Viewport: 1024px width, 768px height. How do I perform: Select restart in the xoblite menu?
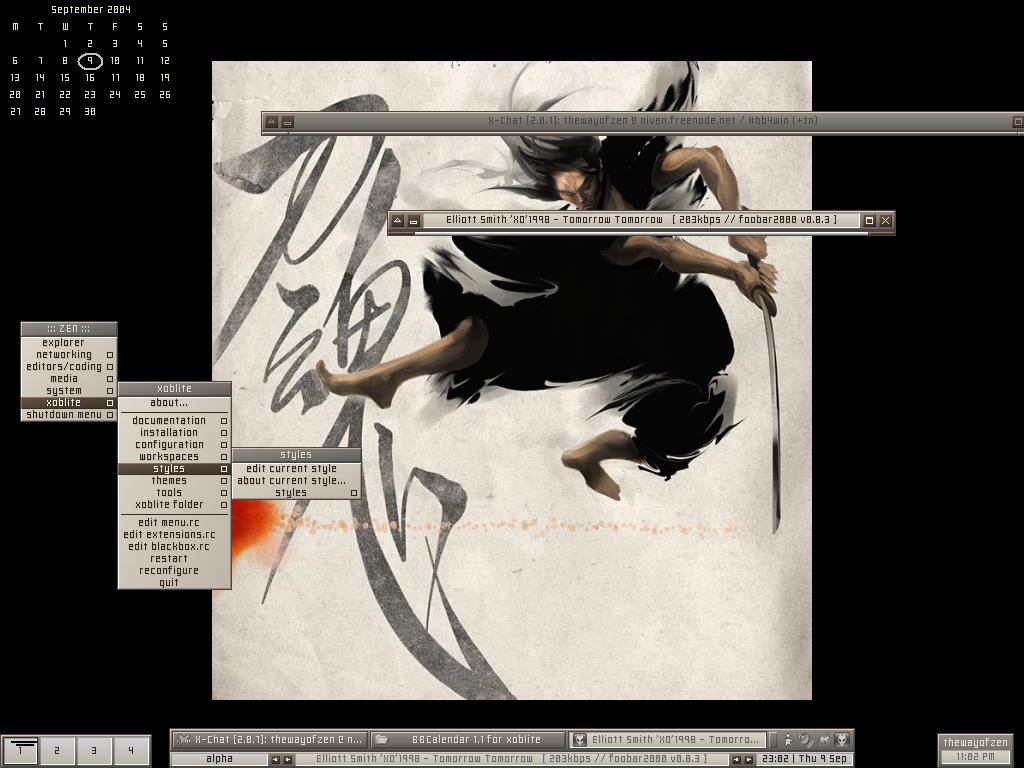[x=174, y=559]
